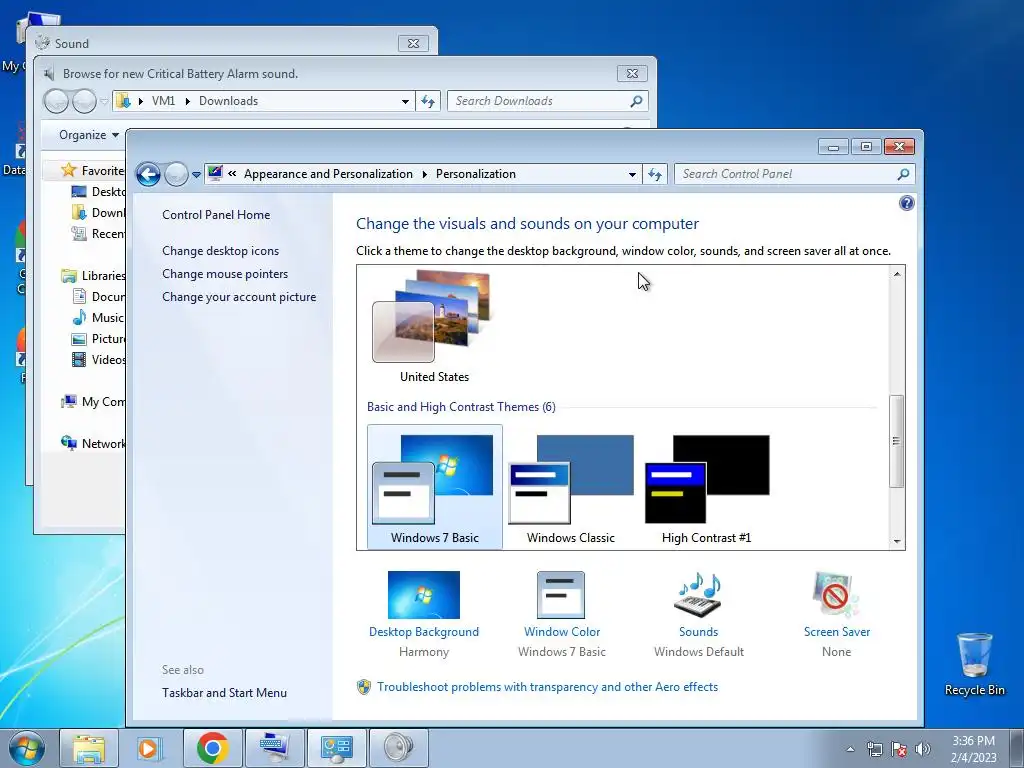Open Help with the blue question mark
Viewport: 1024px width, 768px height.
pyautogui.click(x=906, y=203)
